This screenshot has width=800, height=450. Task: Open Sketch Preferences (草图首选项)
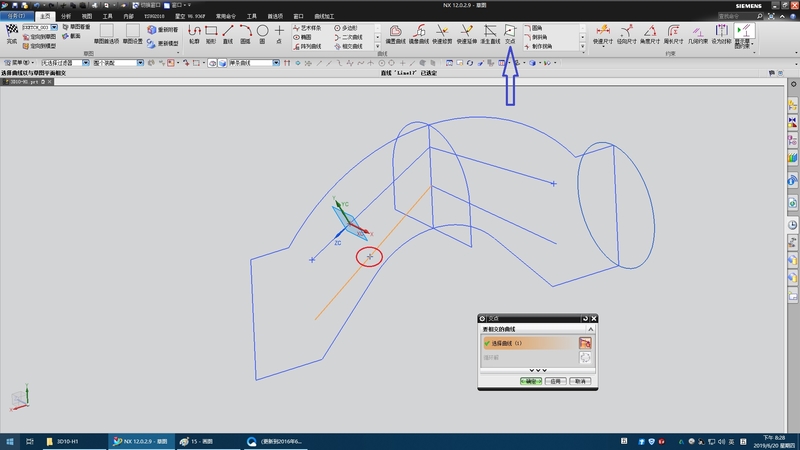(107, 34)
